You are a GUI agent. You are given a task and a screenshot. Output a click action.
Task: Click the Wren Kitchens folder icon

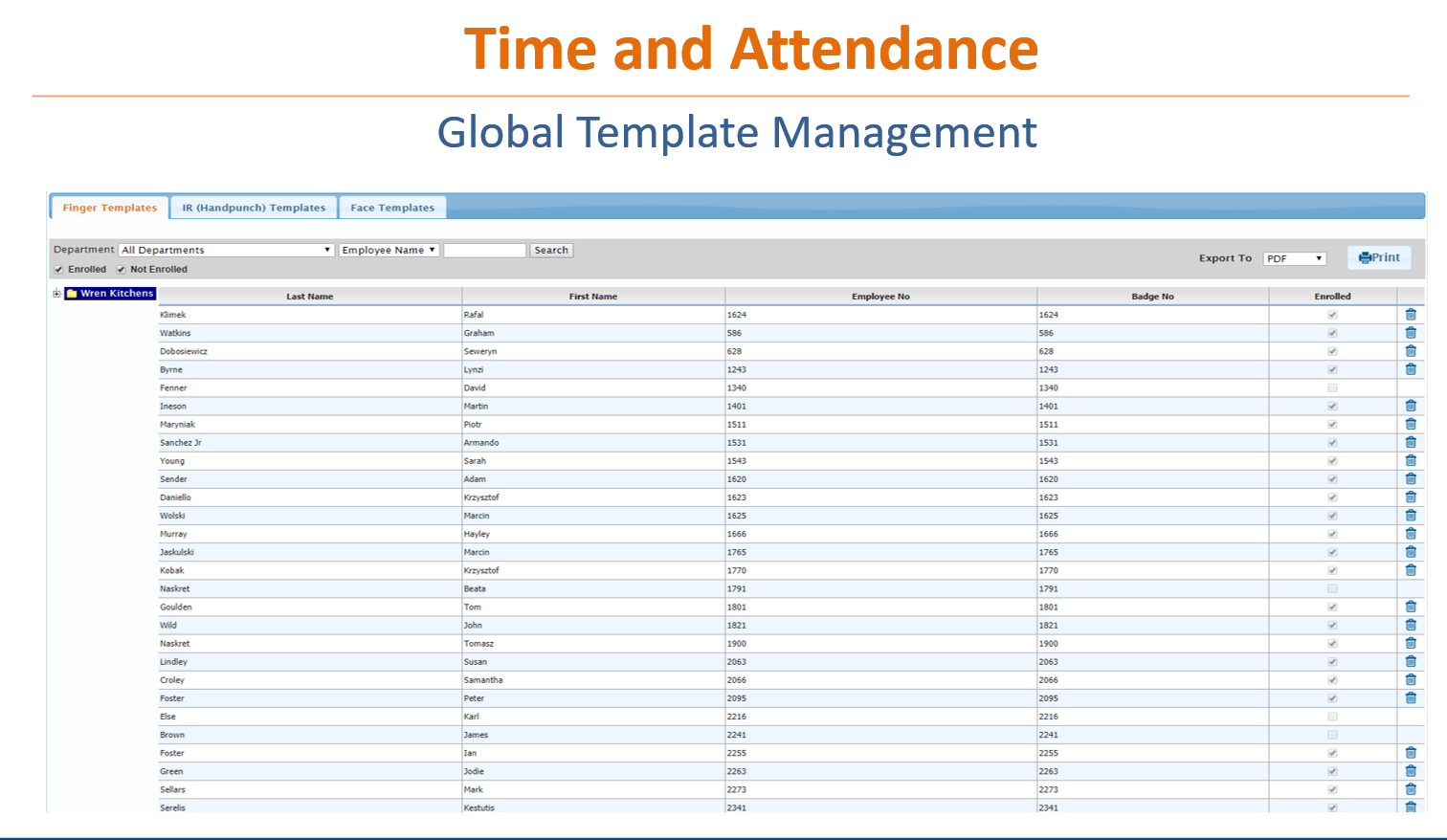coord(72,294)
